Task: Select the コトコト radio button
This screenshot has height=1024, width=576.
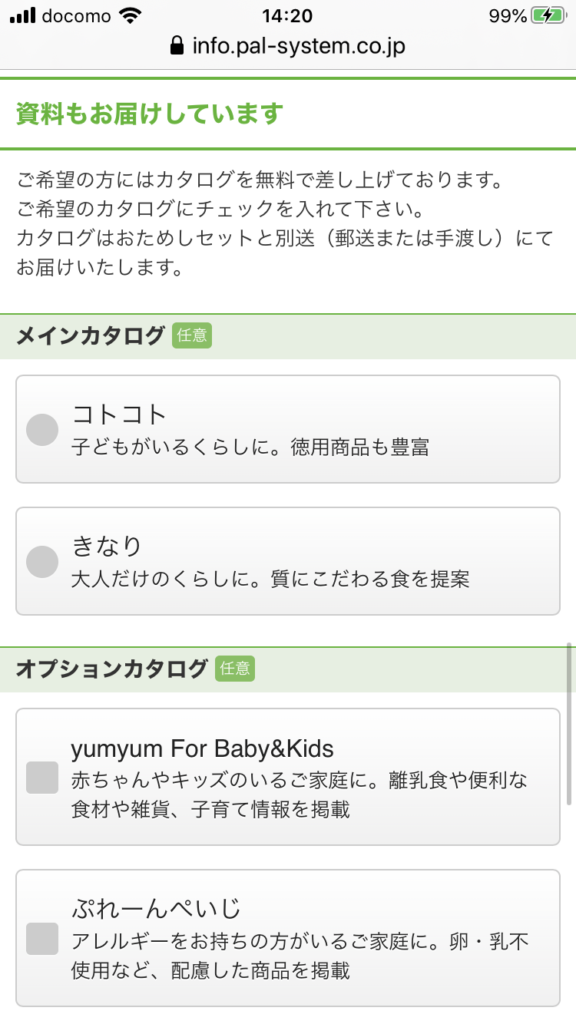Action: click(42, 430)
